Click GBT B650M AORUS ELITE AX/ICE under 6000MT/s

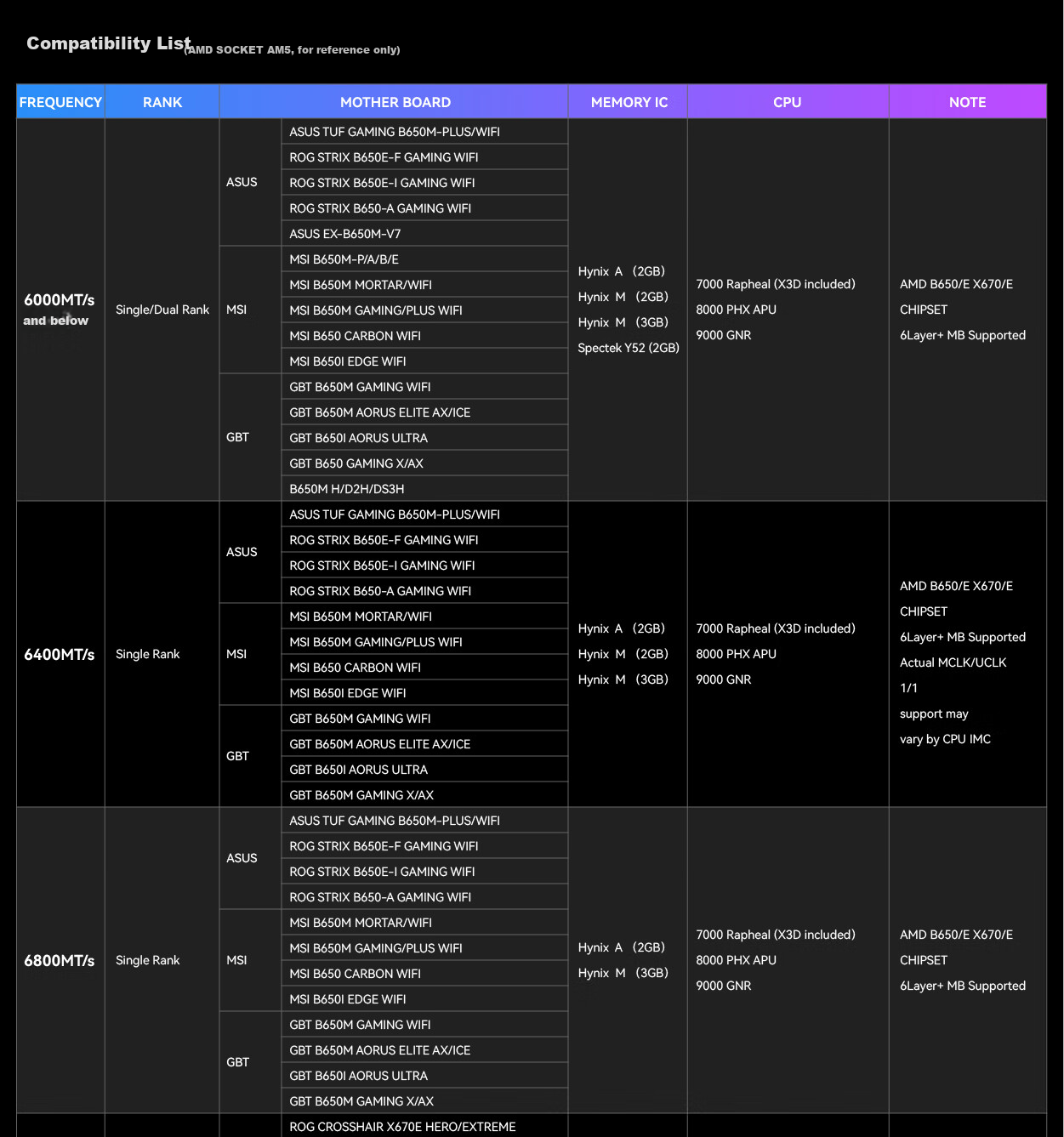pyautogui.click(x=424, y=412)
